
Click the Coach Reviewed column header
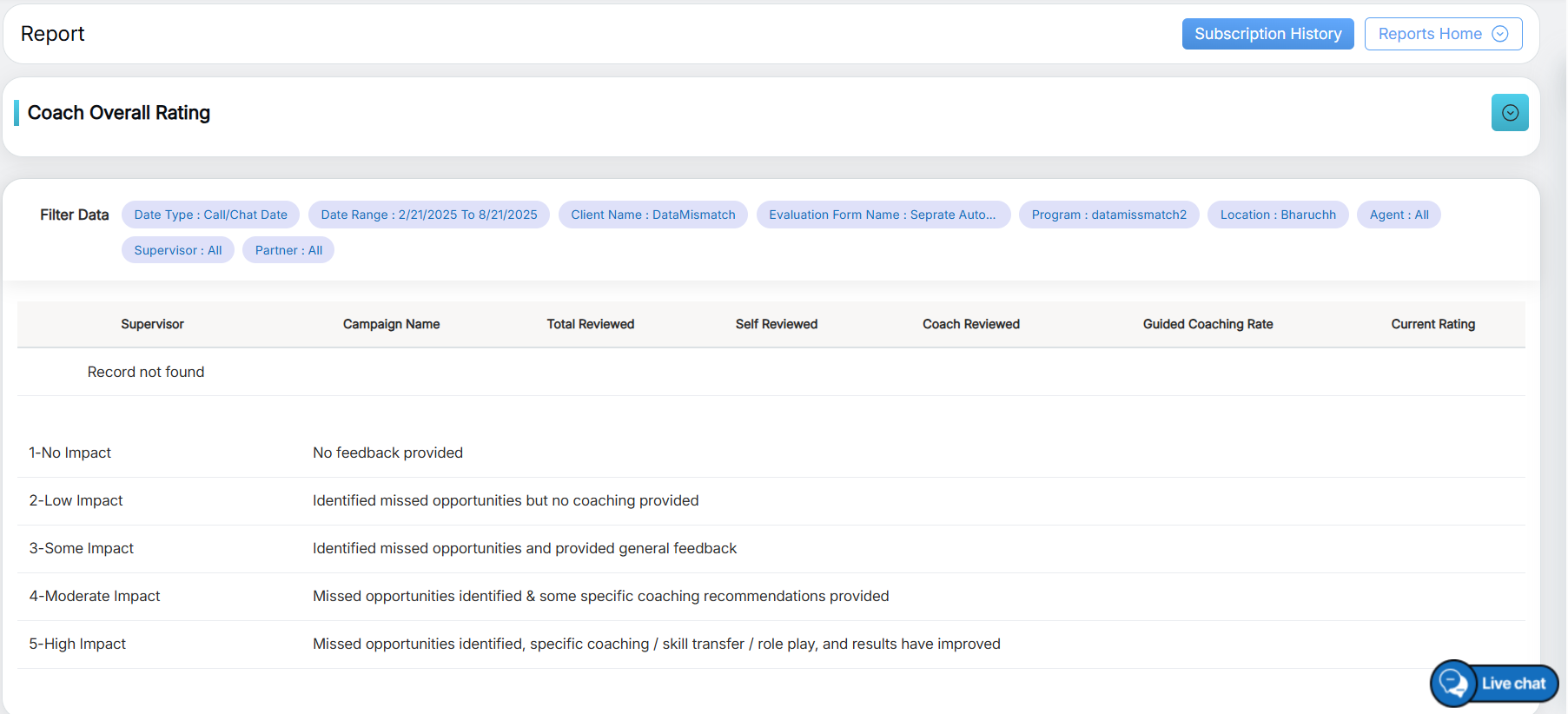970,324
